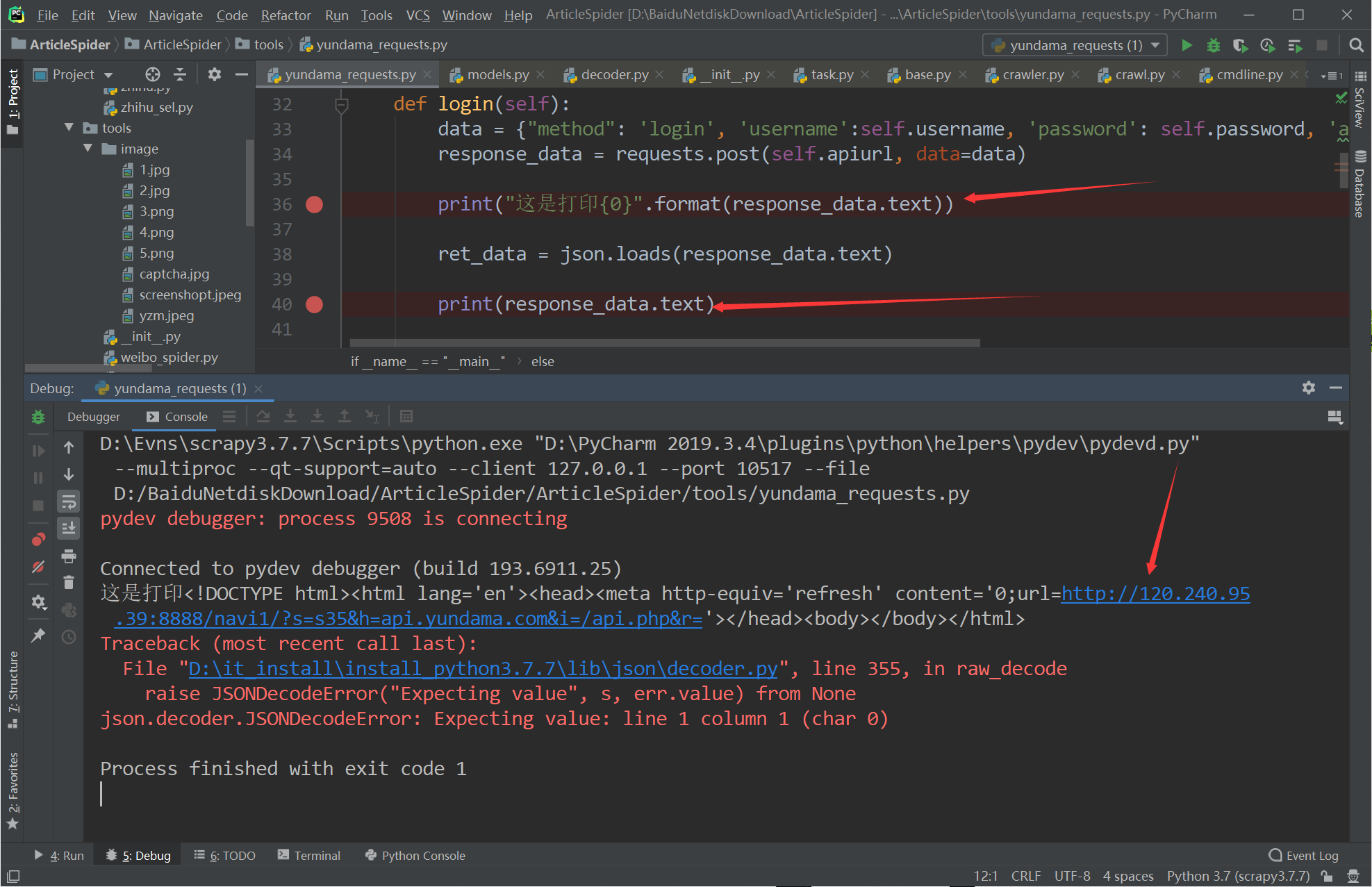Change file encoding UTF-8
This screenshot has width=1372, height=887.
coord(1072,876)
